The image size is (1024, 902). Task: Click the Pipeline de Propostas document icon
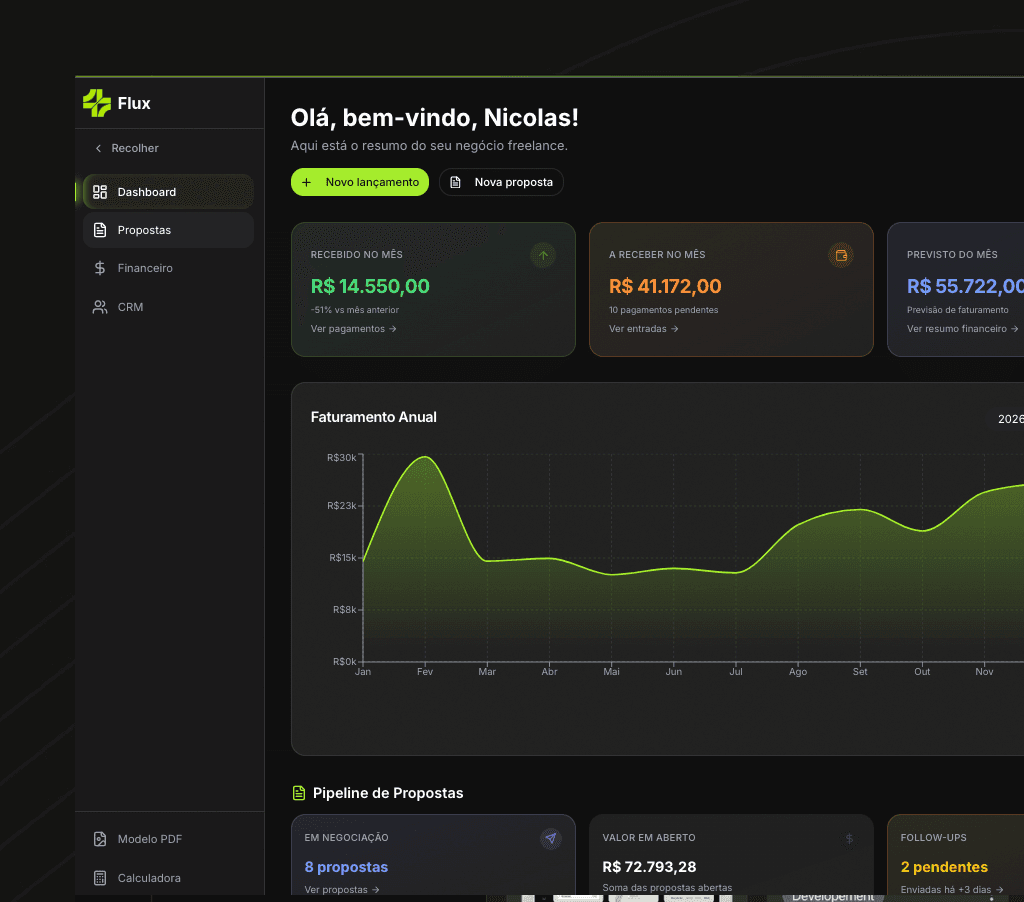click(298, 793)
